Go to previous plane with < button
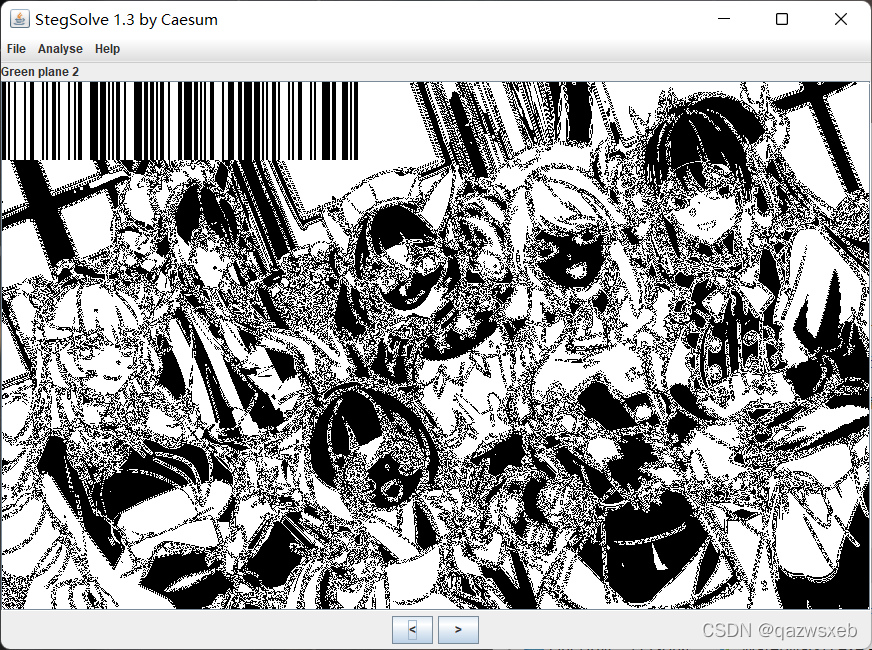 pyautogui.click(x=413, y=629)
